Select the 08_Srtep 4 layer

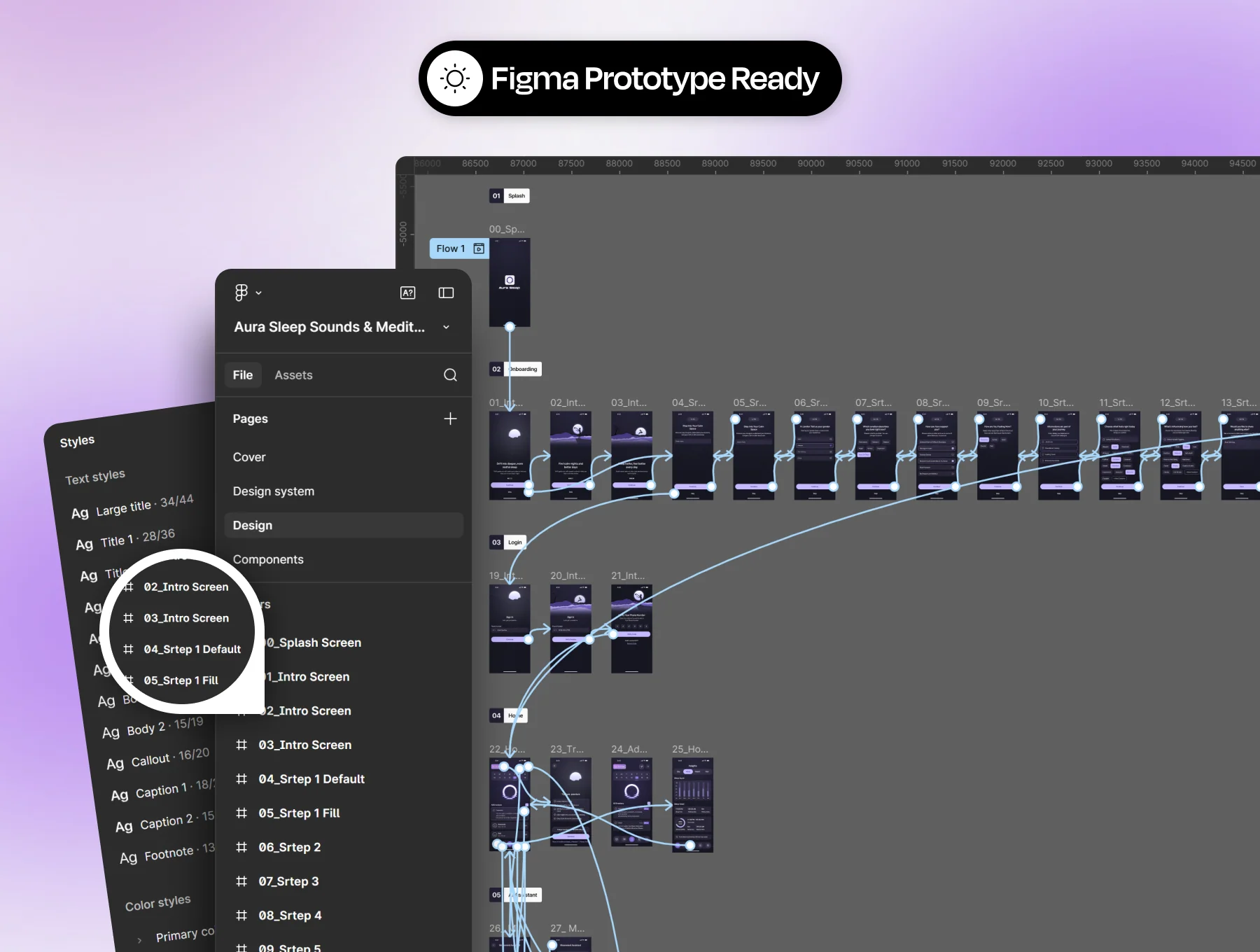(x=290, y=916)
